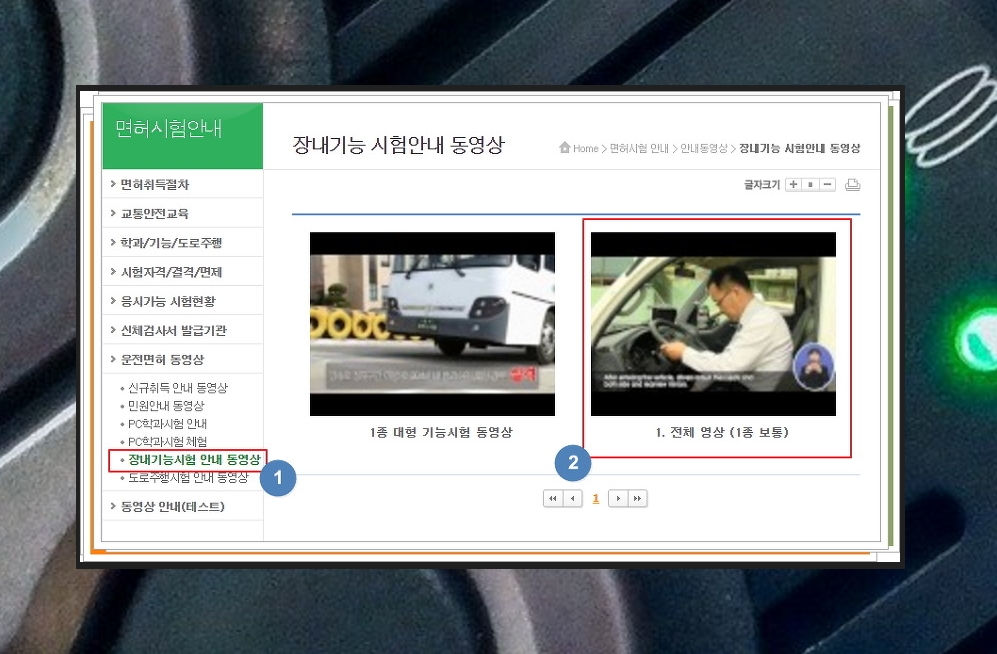This screenshot has height=654, width=997.
Task: Open 민원안내 동영상 submenu
Action: click(166, 405)
